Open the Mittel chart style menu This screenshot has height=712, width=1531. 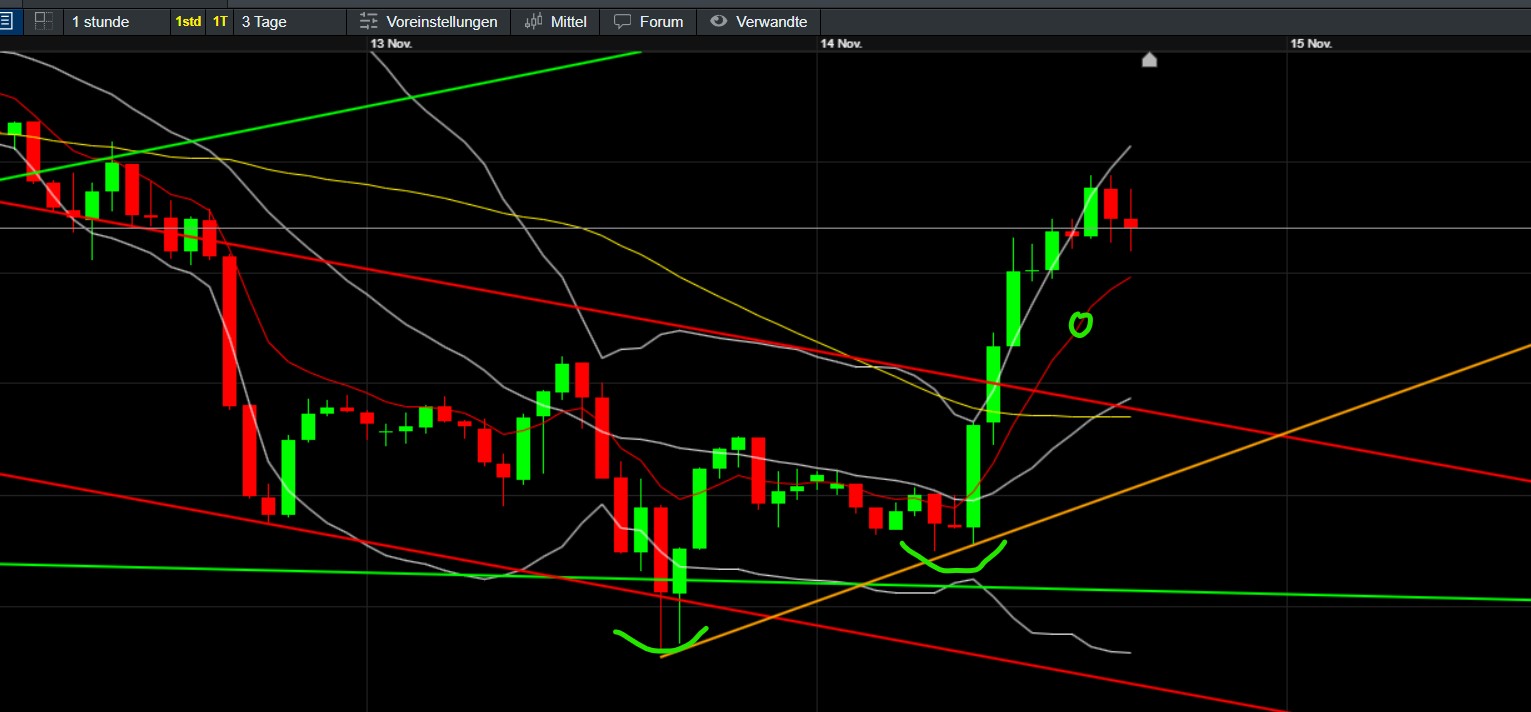[555, 22]
